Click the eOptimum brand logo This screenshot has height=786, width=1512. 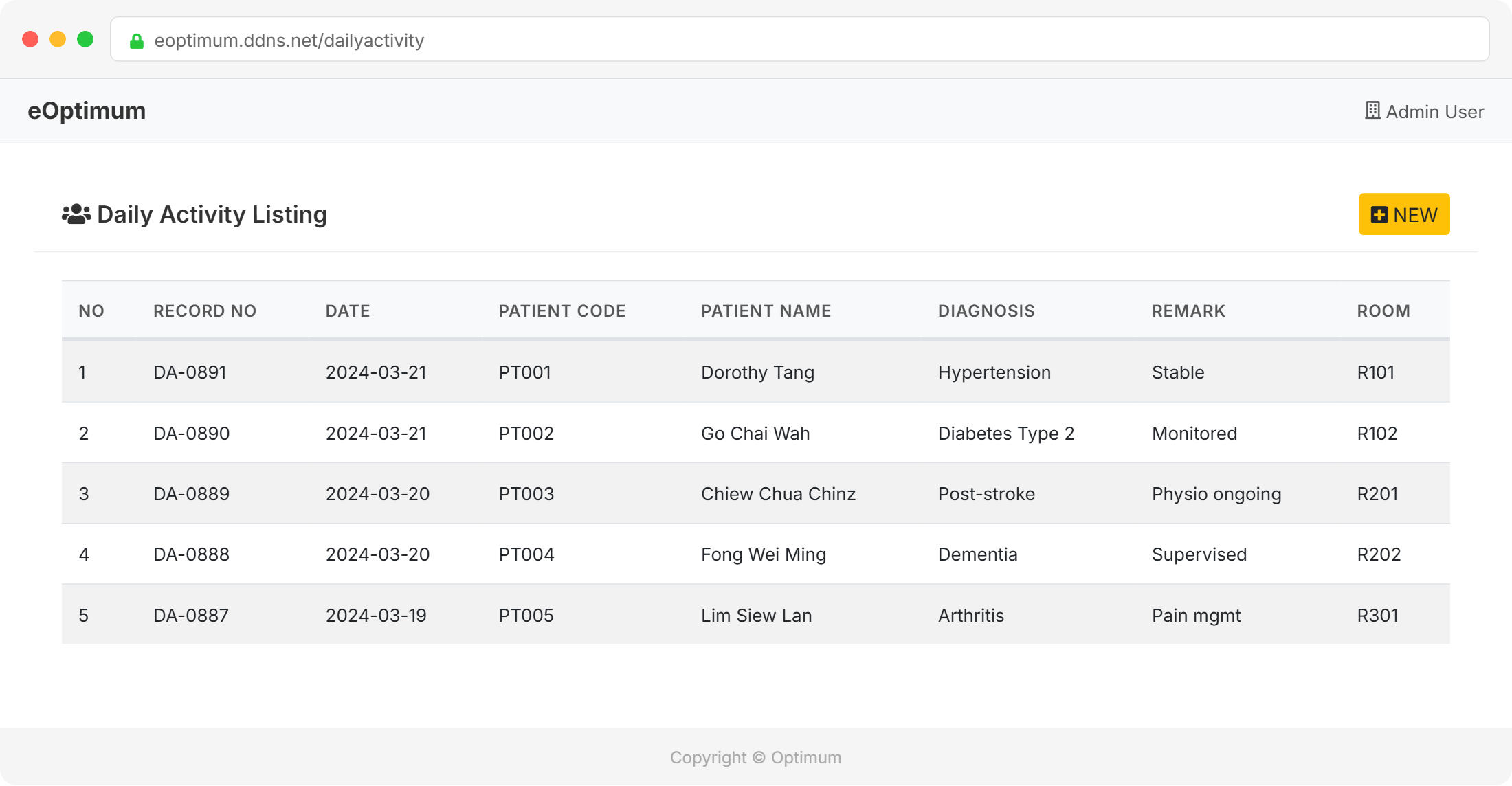click(x=87, y=111)
